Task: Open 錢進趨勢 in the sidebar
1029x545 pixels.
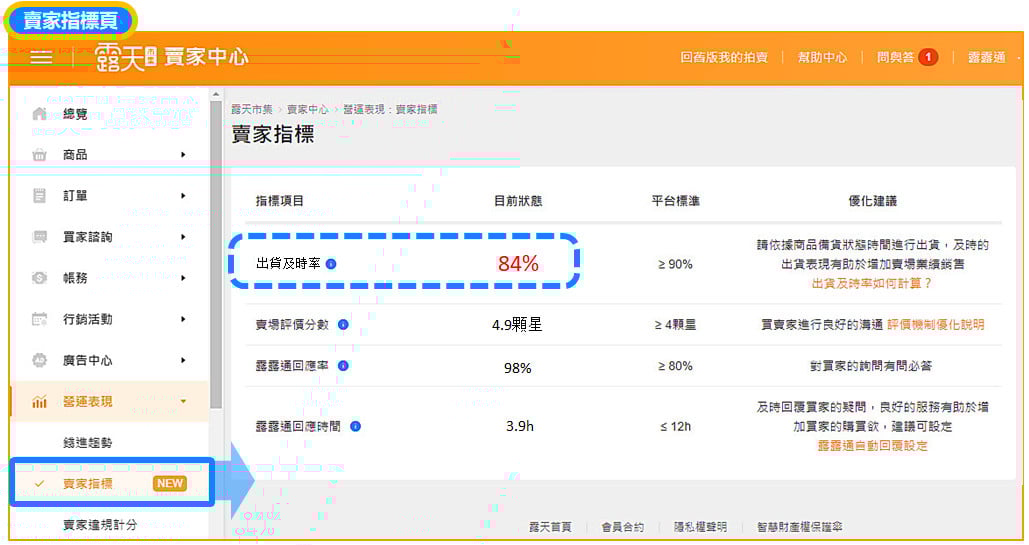Action: 88,443
